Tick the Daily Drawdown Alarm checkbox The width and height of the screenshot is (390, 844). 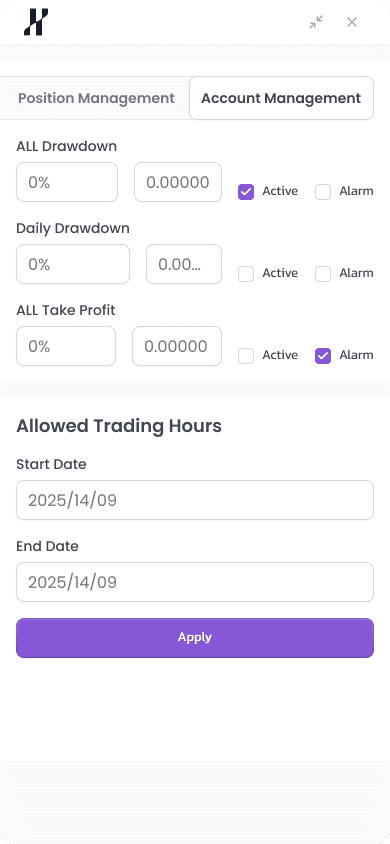[323, 274]
